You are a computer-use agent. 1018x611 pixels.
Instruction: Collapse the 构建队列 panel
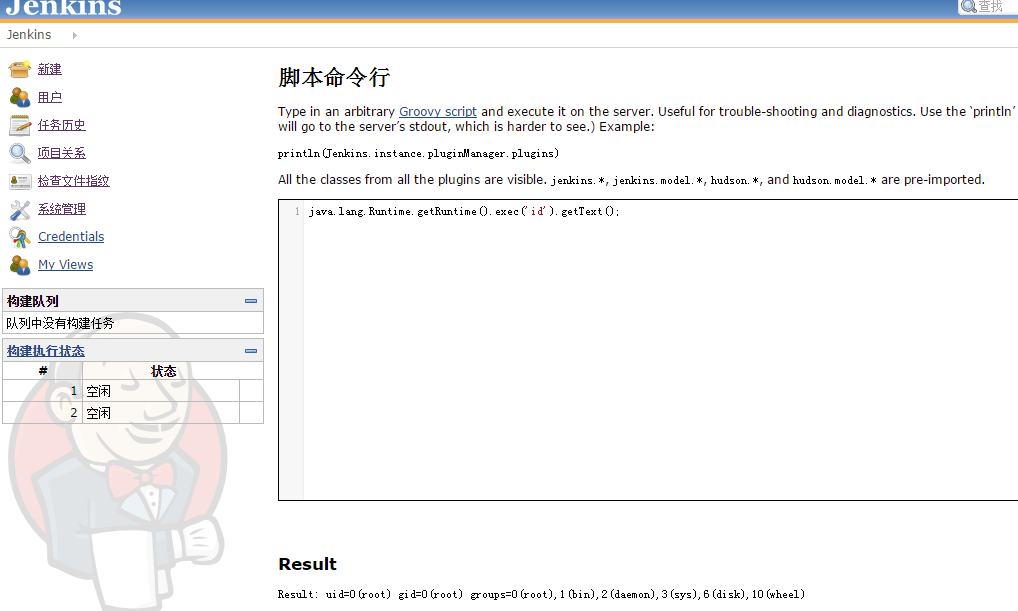click(x=251, y=301)
